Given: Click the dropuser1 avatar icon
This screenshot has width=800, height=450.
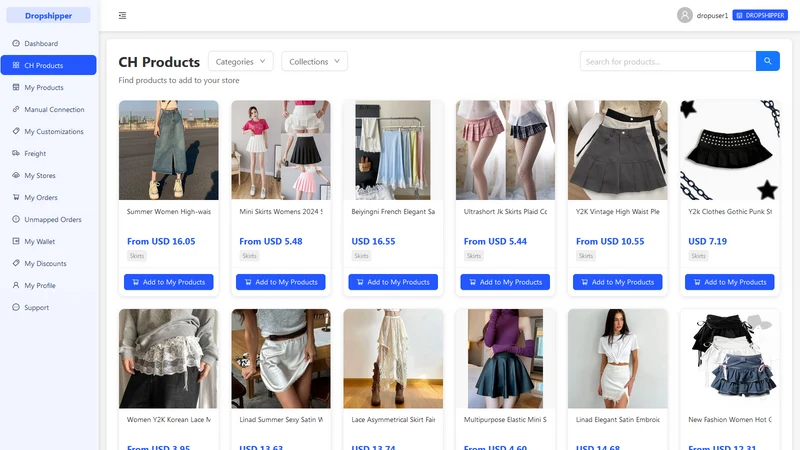Looking at the screenshot, I should coord(685,15).
